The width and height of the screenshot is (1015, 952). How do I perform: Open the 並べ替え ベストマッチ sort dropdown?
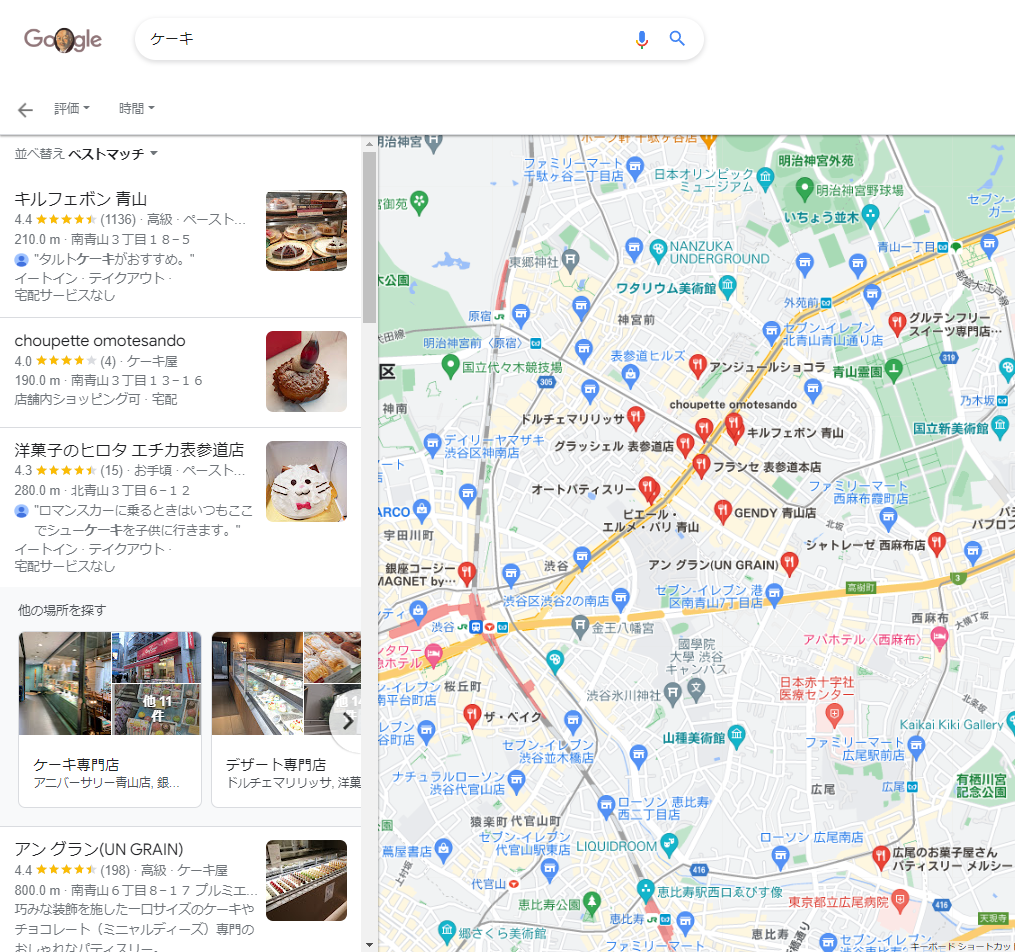(x=86, y=154)
